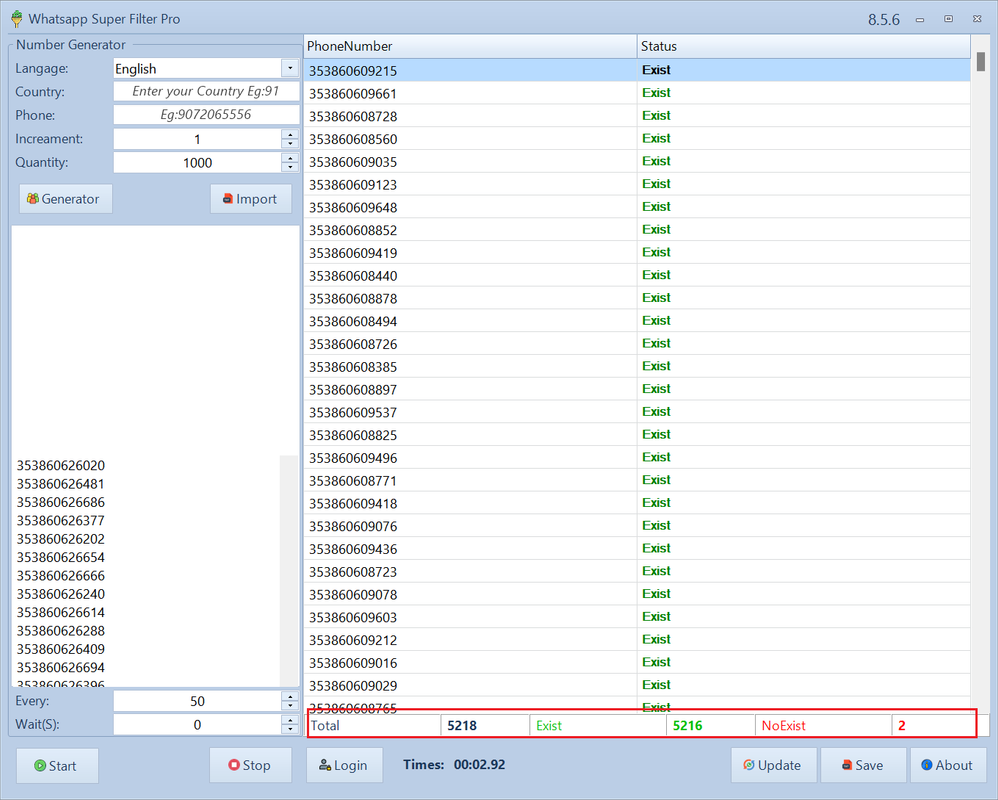Select row 353860609661
The width and height of the screenshot is (998, 800).
637,93
